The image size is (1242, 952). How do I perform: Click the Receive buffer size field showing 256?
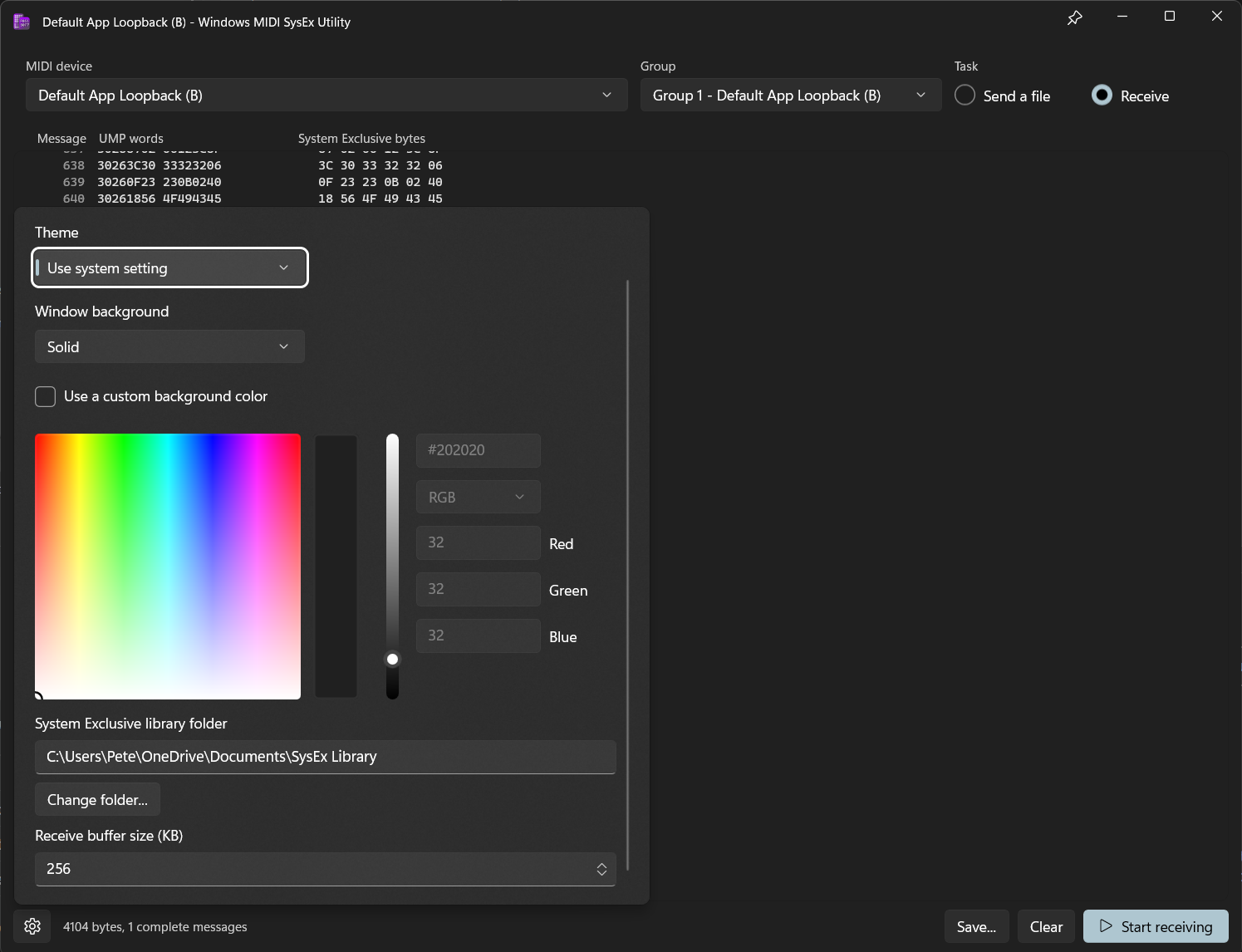coord(325,869)
